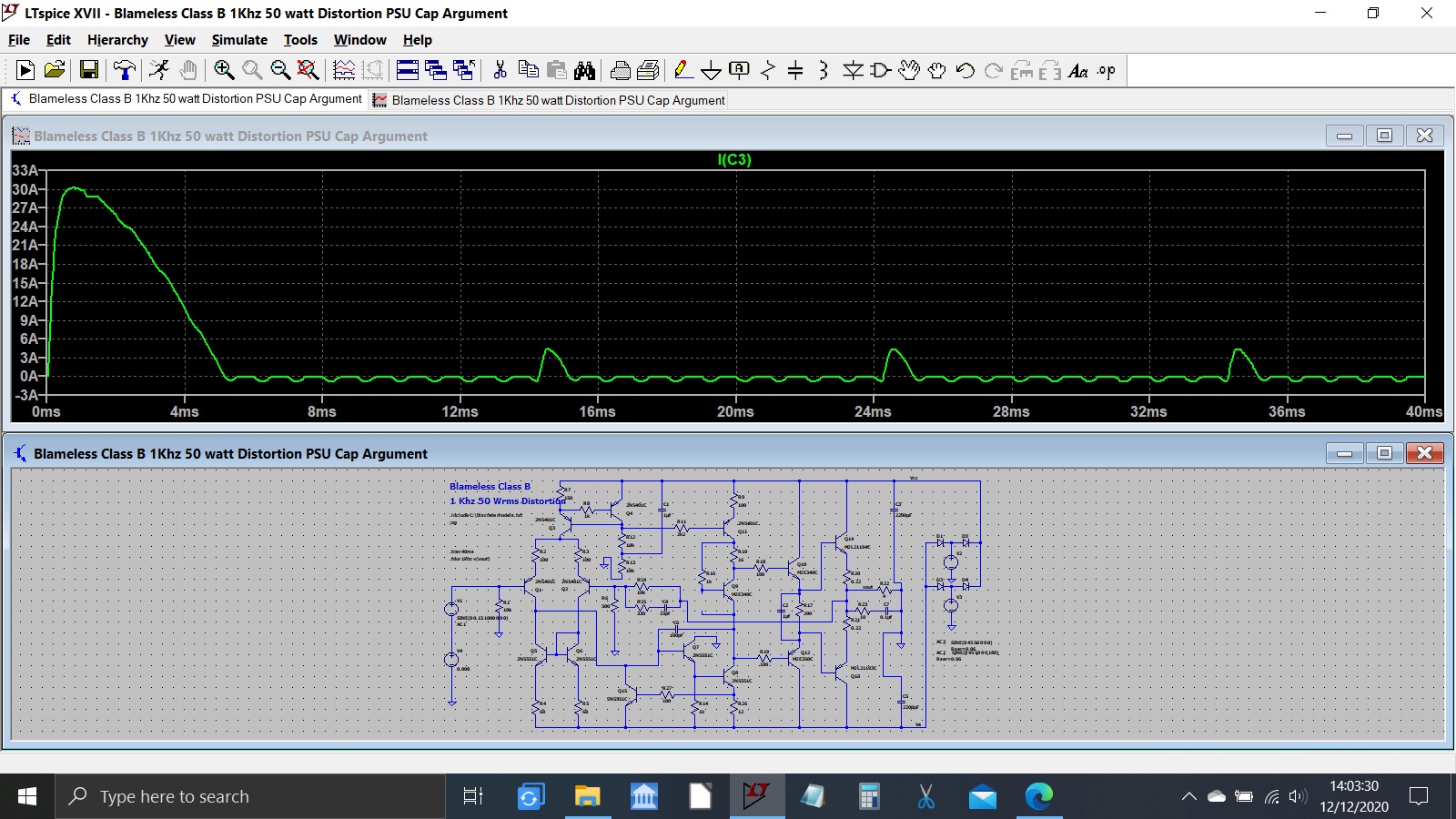Click the Autorange waveform icon
Screen dimensions: 1456x819
(344, 70)
